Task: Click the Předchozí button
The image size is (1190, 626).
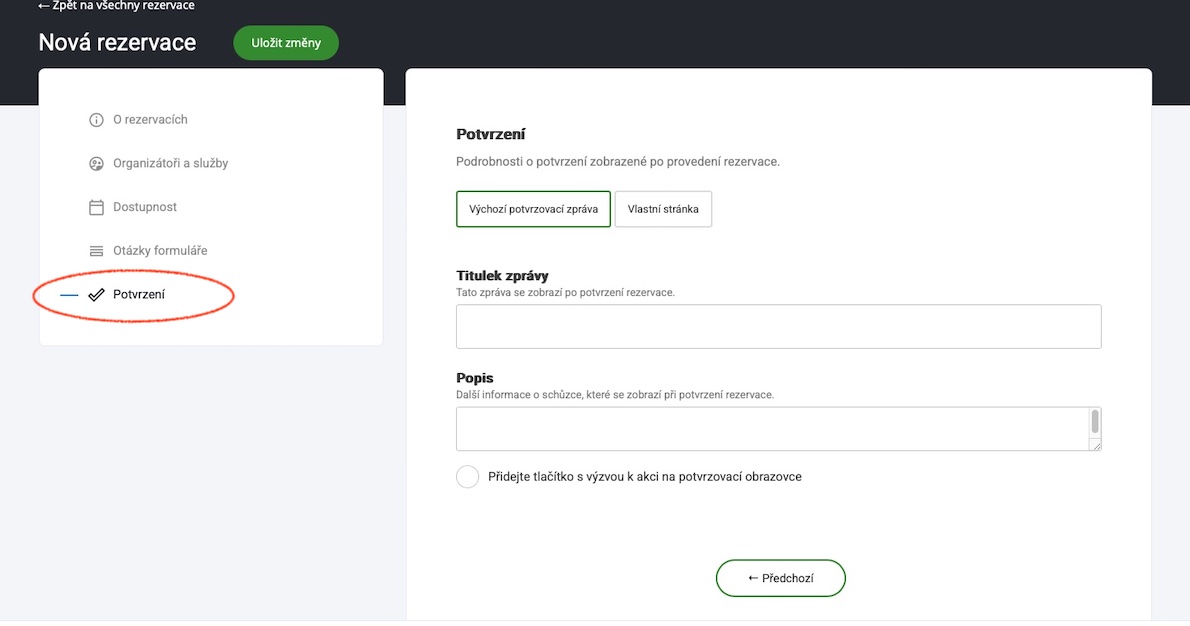Action: (x=780, y=578)
